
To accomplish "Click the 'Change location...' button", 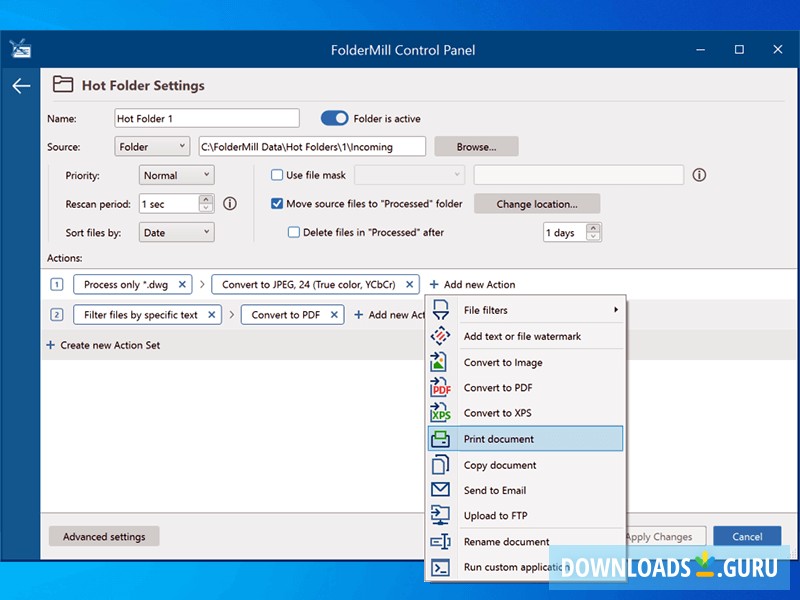I will [537, 204].
